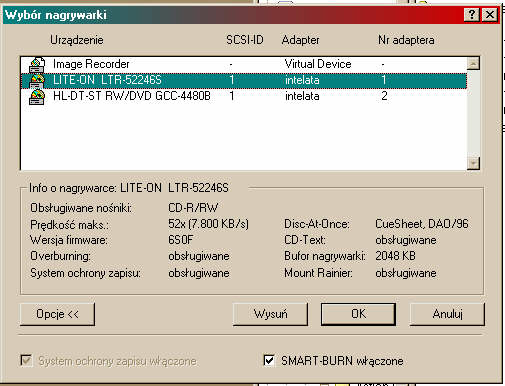Click the Disc-At-Once label
This screenshot has width=505, height=386.
[x=316, y=224]
